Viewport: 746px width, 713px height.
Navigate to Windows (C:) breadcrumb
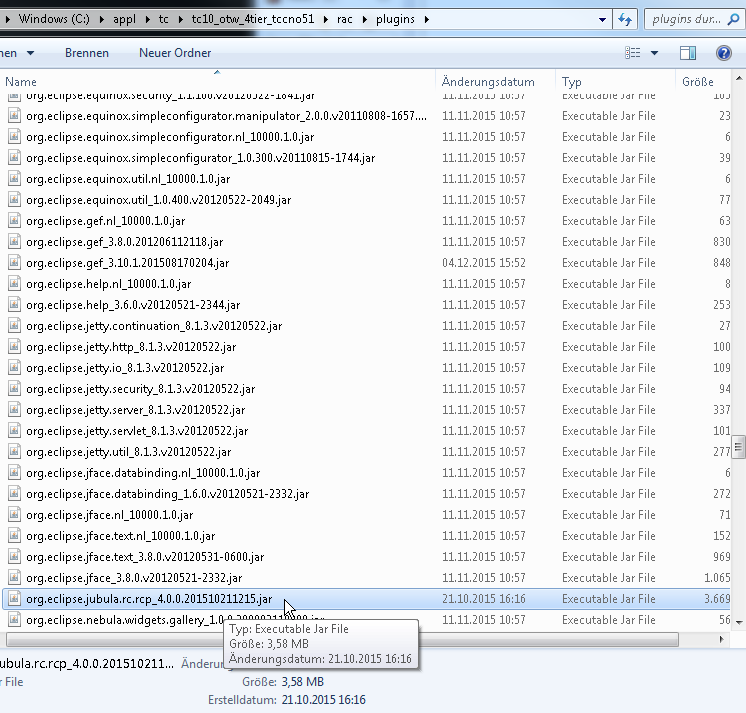(54, 19)
